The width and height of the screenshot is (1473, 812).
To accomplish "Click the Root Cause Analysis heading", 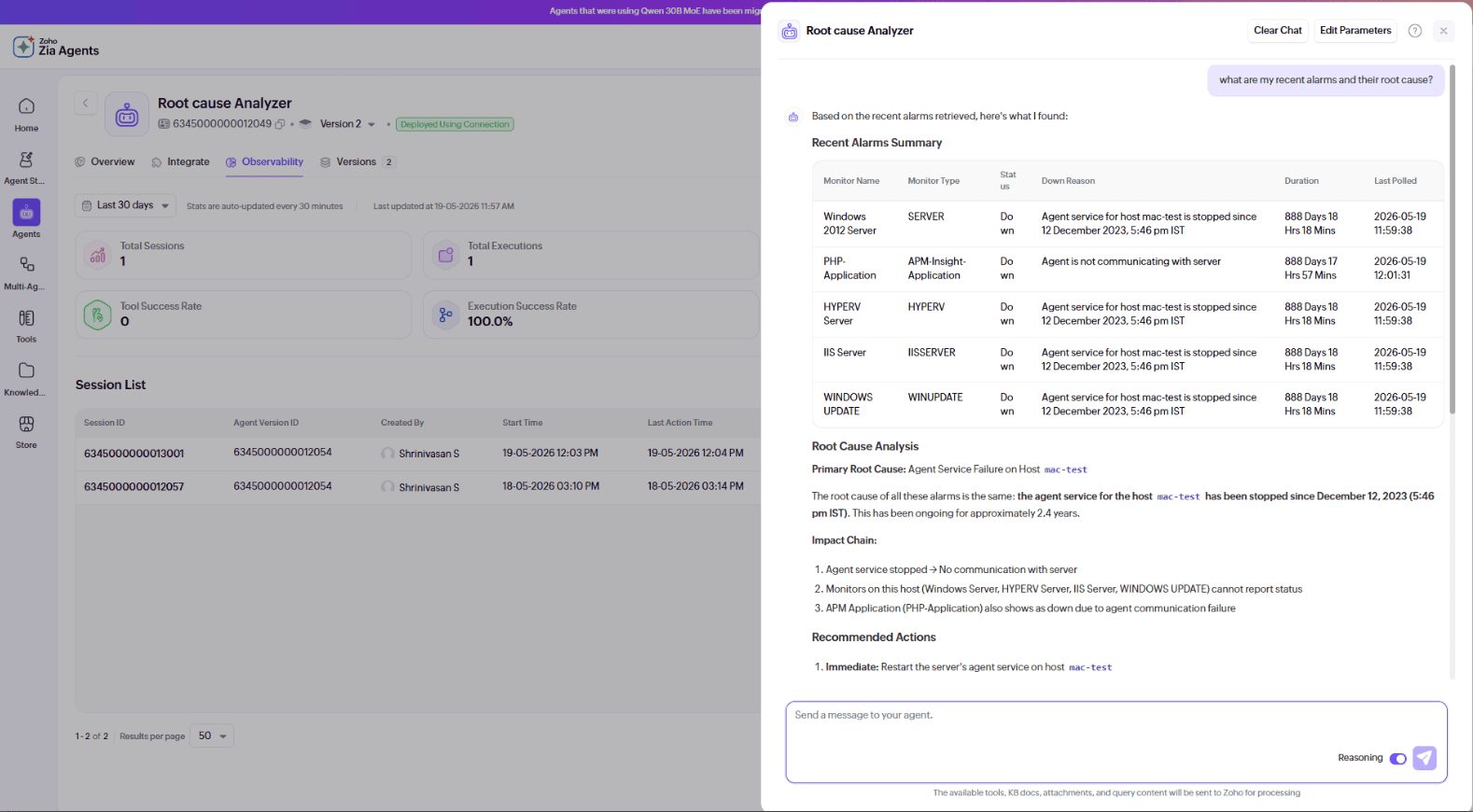I will 865,447.
